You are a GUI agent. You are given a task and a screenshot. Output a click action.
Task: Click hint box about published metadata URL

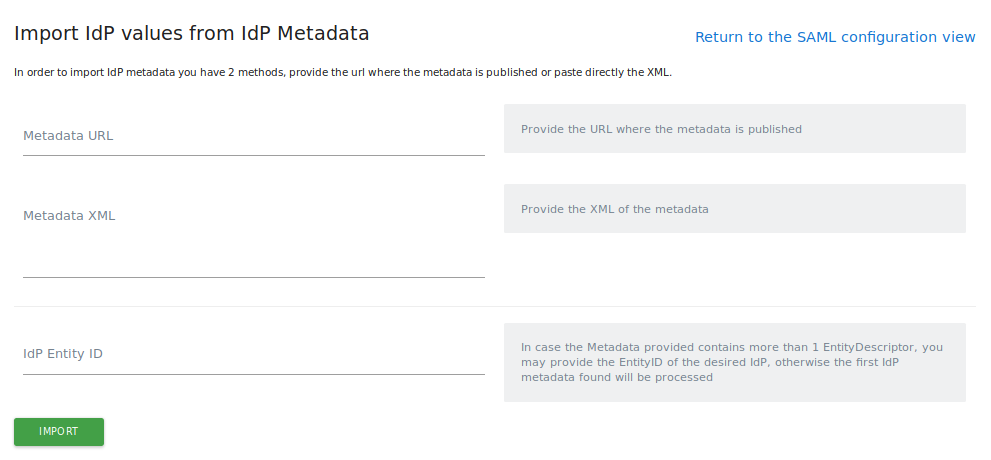point(734,129)
